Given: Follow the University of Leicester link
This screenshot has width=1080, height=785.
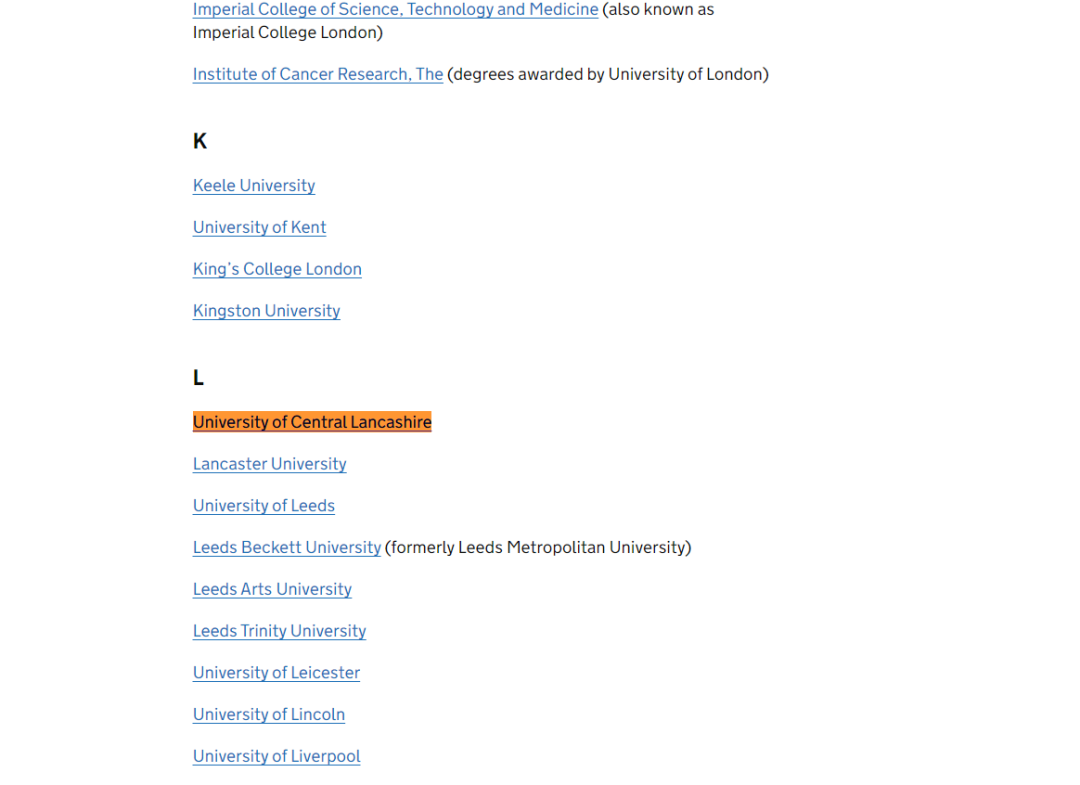Looking at the screenshot, I should [276, 673].
